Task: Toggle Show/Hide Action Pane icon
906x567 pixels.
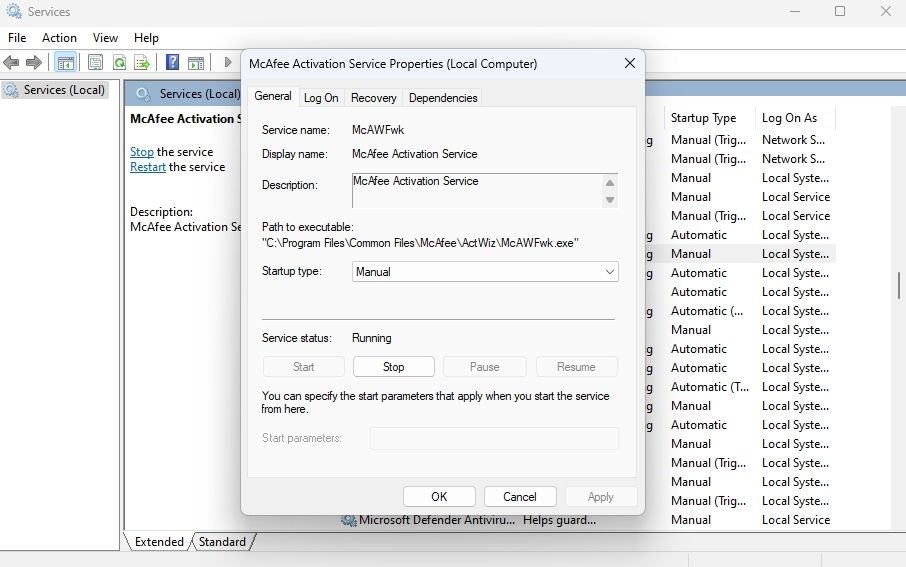Action: [196, 62]
